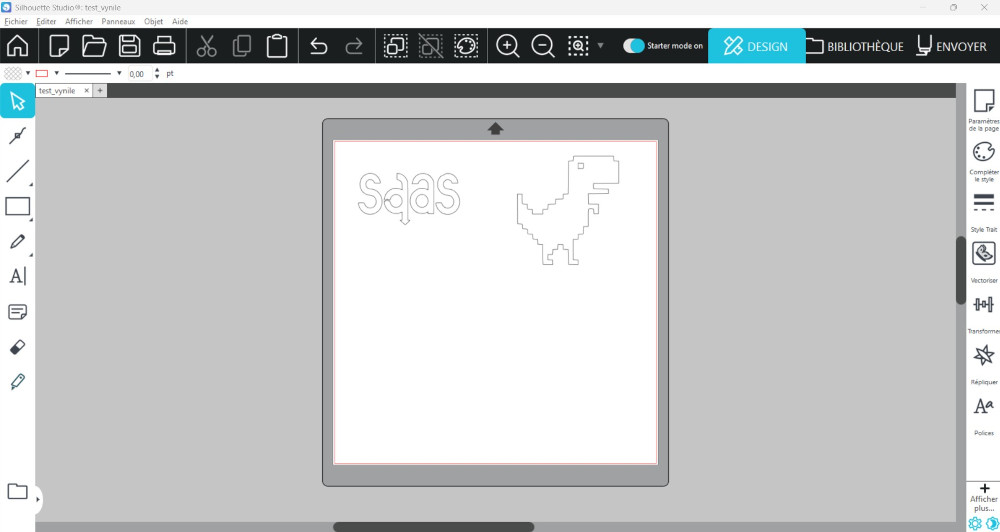Image resolution: width=1000 pixels, height=532 pixels.
Task: Open the Editer menu
Action: 47,21
